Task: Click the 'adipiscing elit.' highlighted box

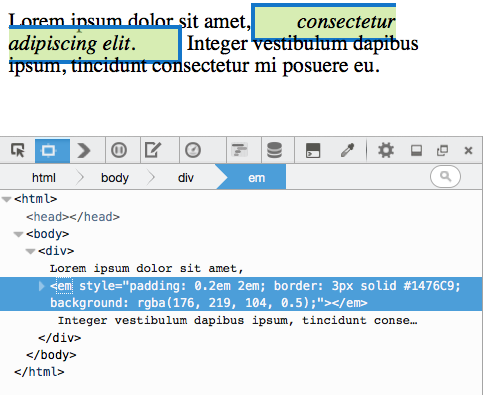Action: click(94, 44)
